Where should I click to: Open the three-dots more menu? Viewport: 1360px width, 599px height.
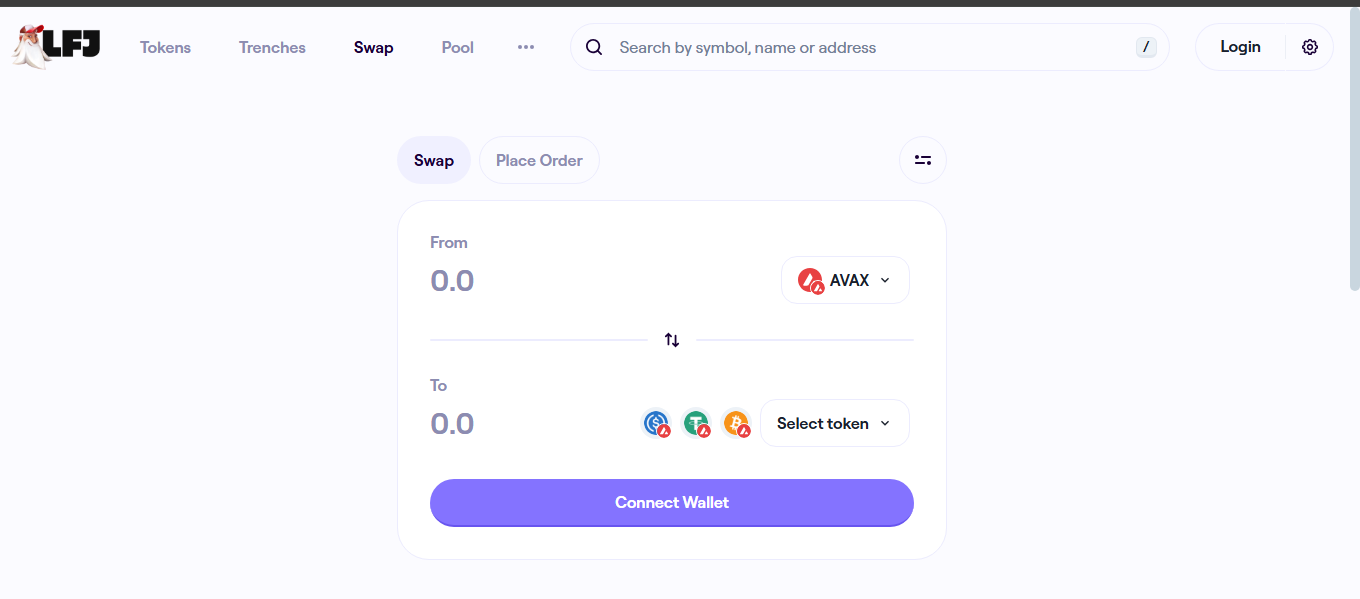(x=526, y=47)
